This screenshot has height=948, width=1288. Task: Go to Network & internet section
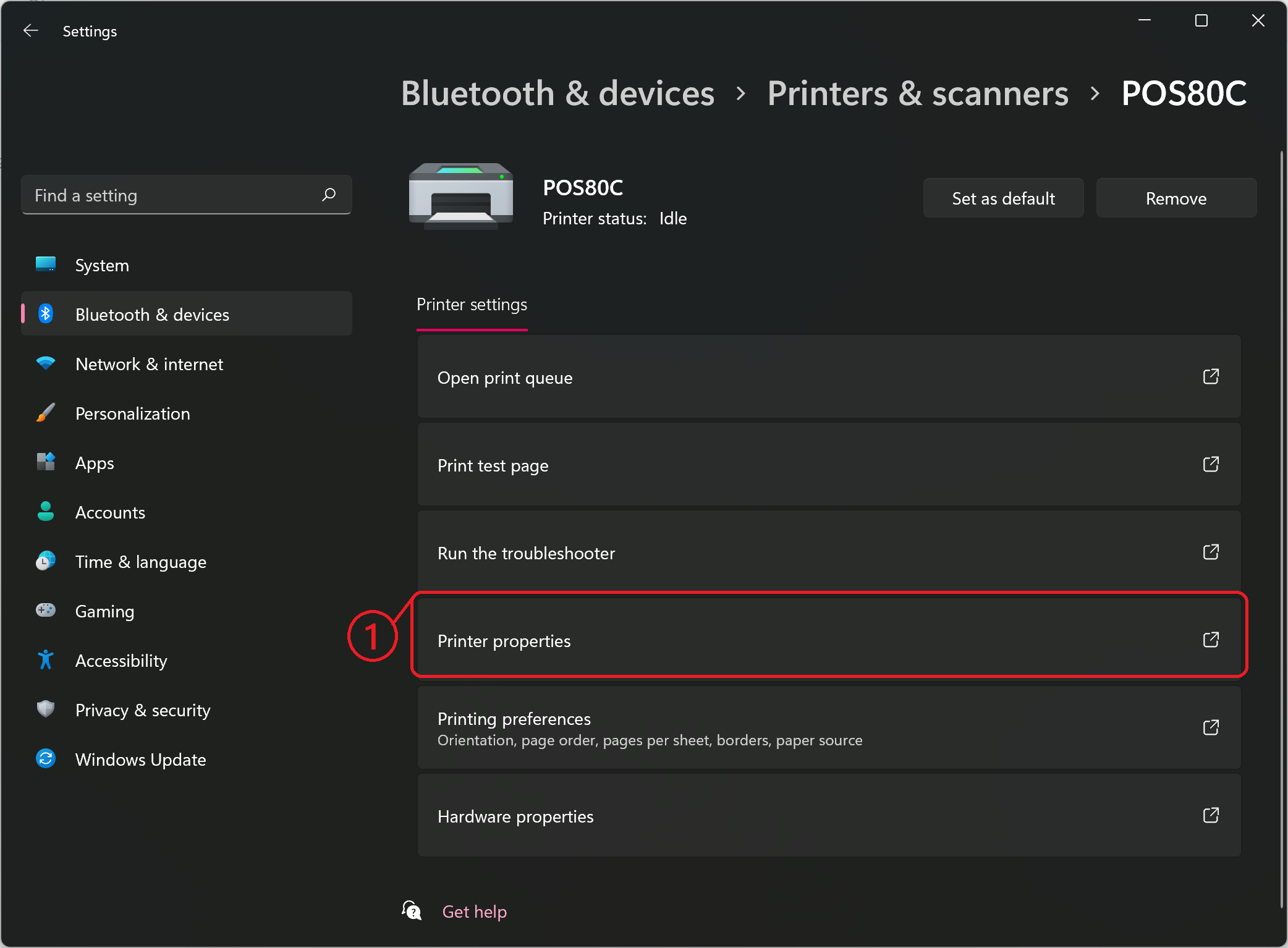tap(149, 364)
